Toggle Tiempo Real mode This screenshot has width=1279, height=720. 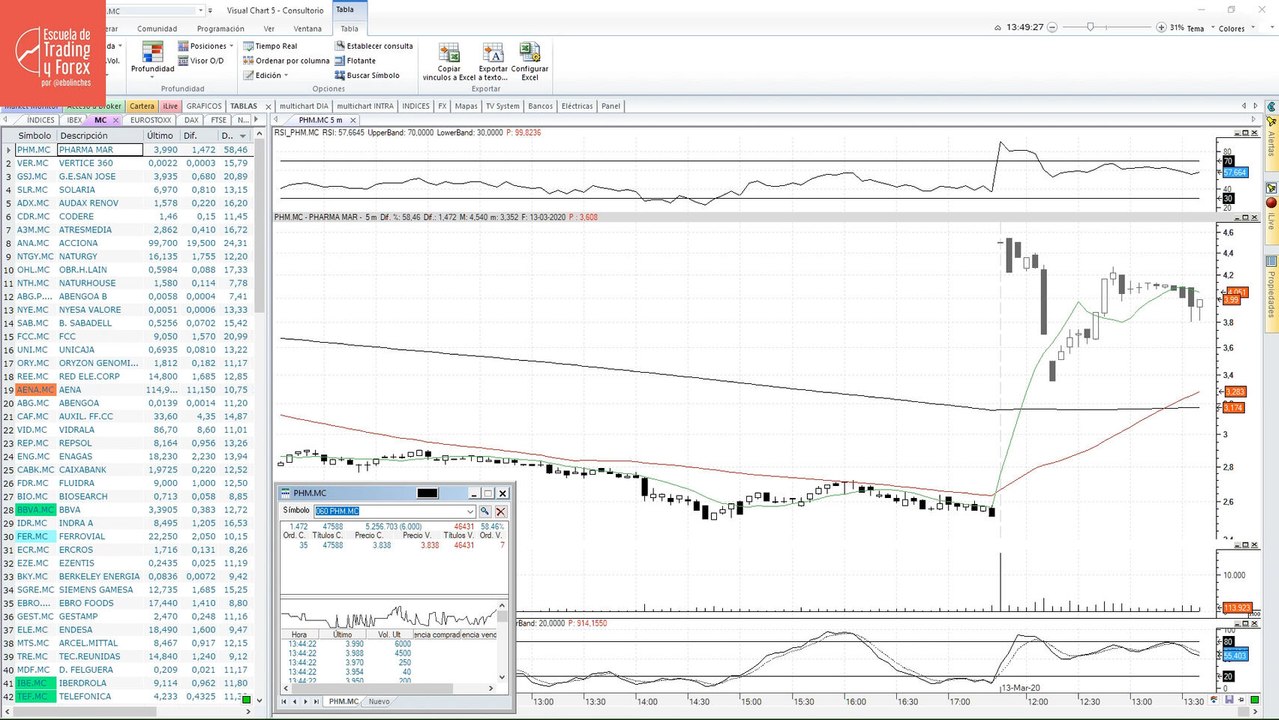pyautogui.click(x=270, y=46)
